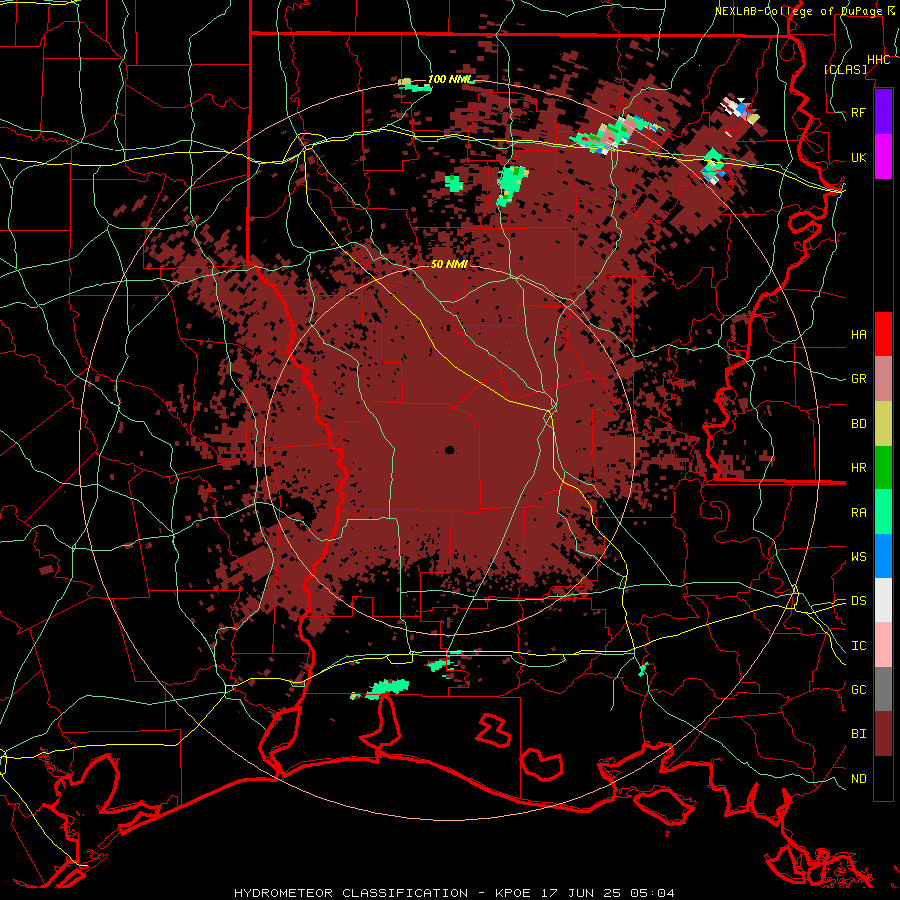The width and height of the screenshot is (900, 900).
Task: Click the white DS legend swatch
Action: tap(883, 600)
